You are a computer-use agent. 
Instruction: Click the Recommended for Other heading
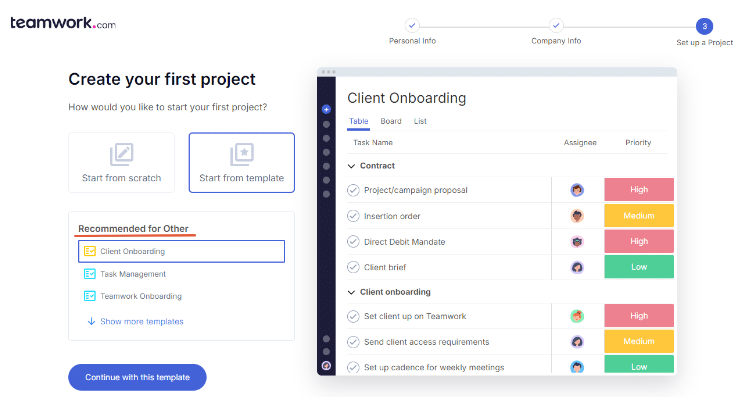point(133,229)
